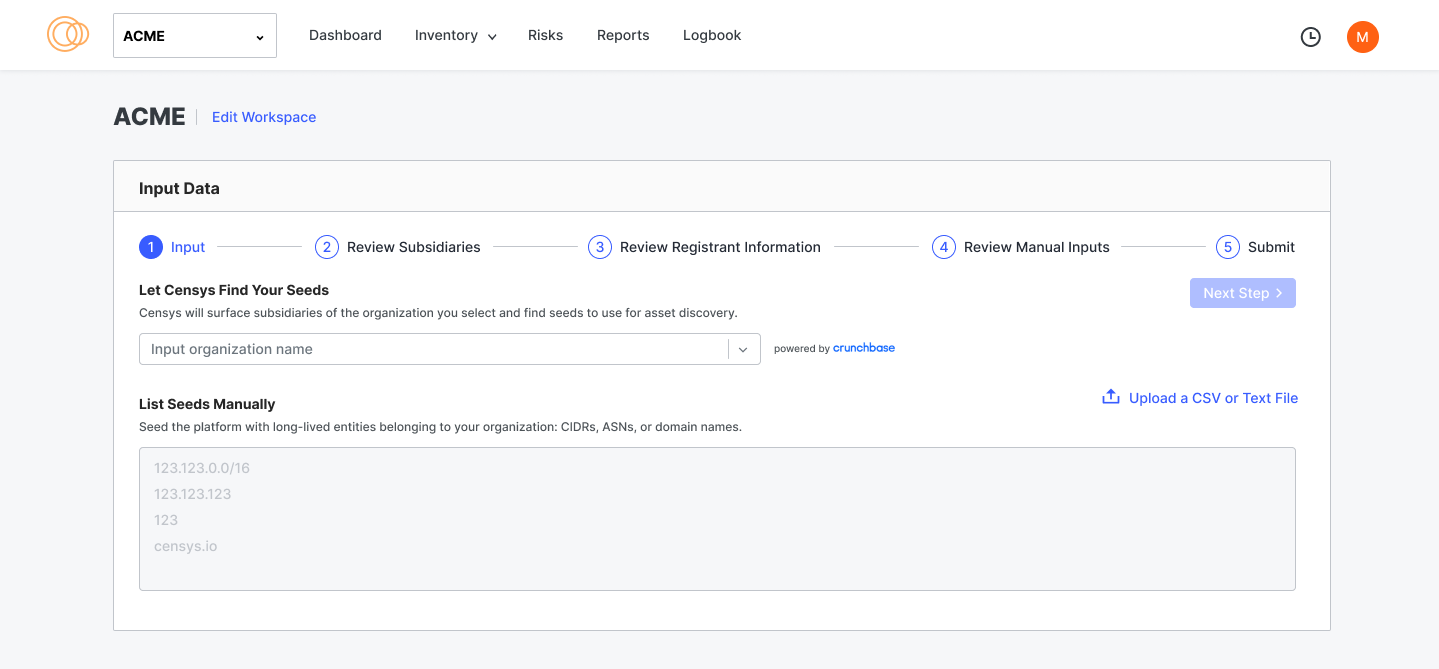
Task: Expand the Inventory menu
Action: 455,36
